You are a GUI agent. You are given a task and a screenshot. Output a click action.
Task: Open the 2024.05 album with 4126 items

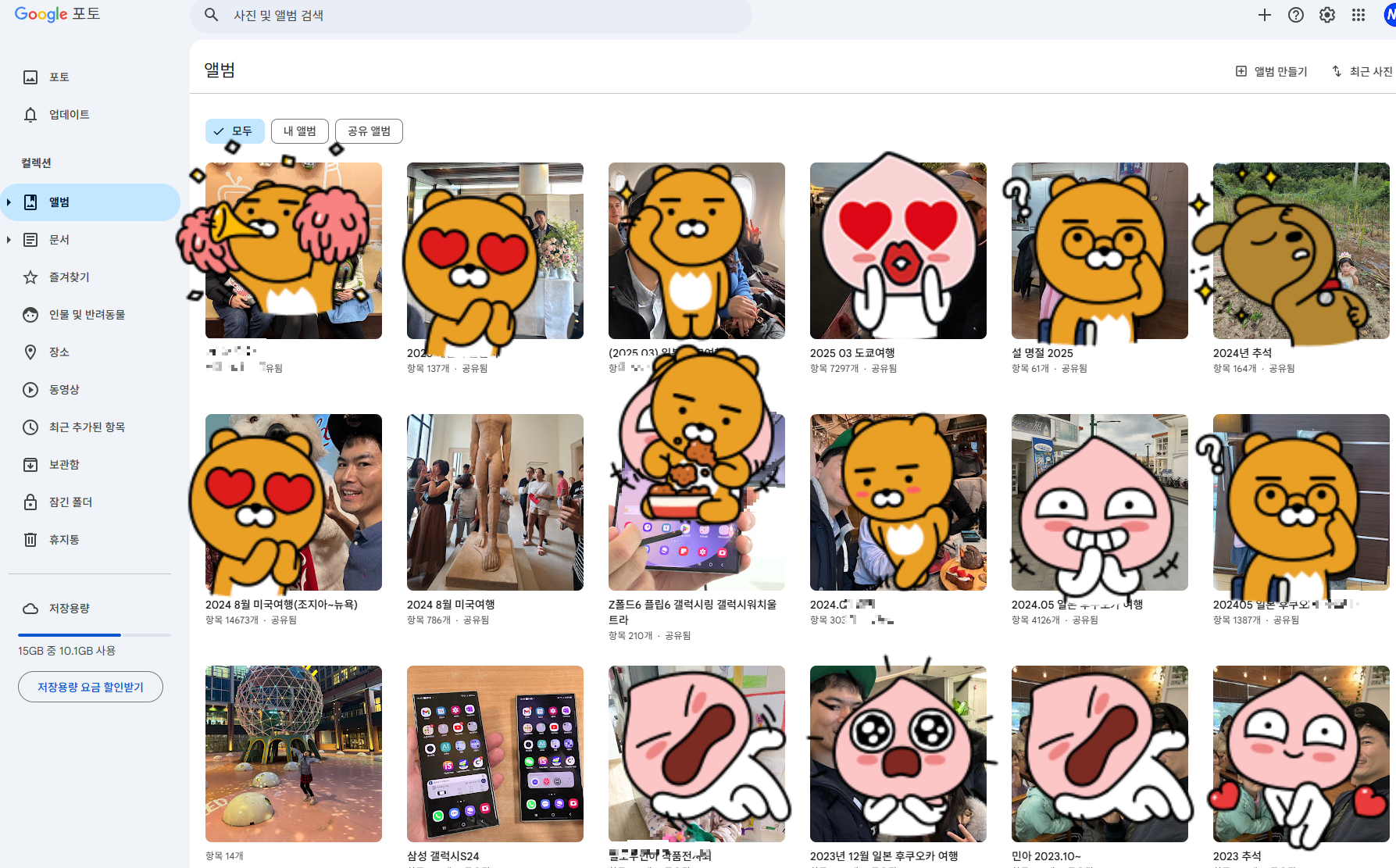[1100, 502]
